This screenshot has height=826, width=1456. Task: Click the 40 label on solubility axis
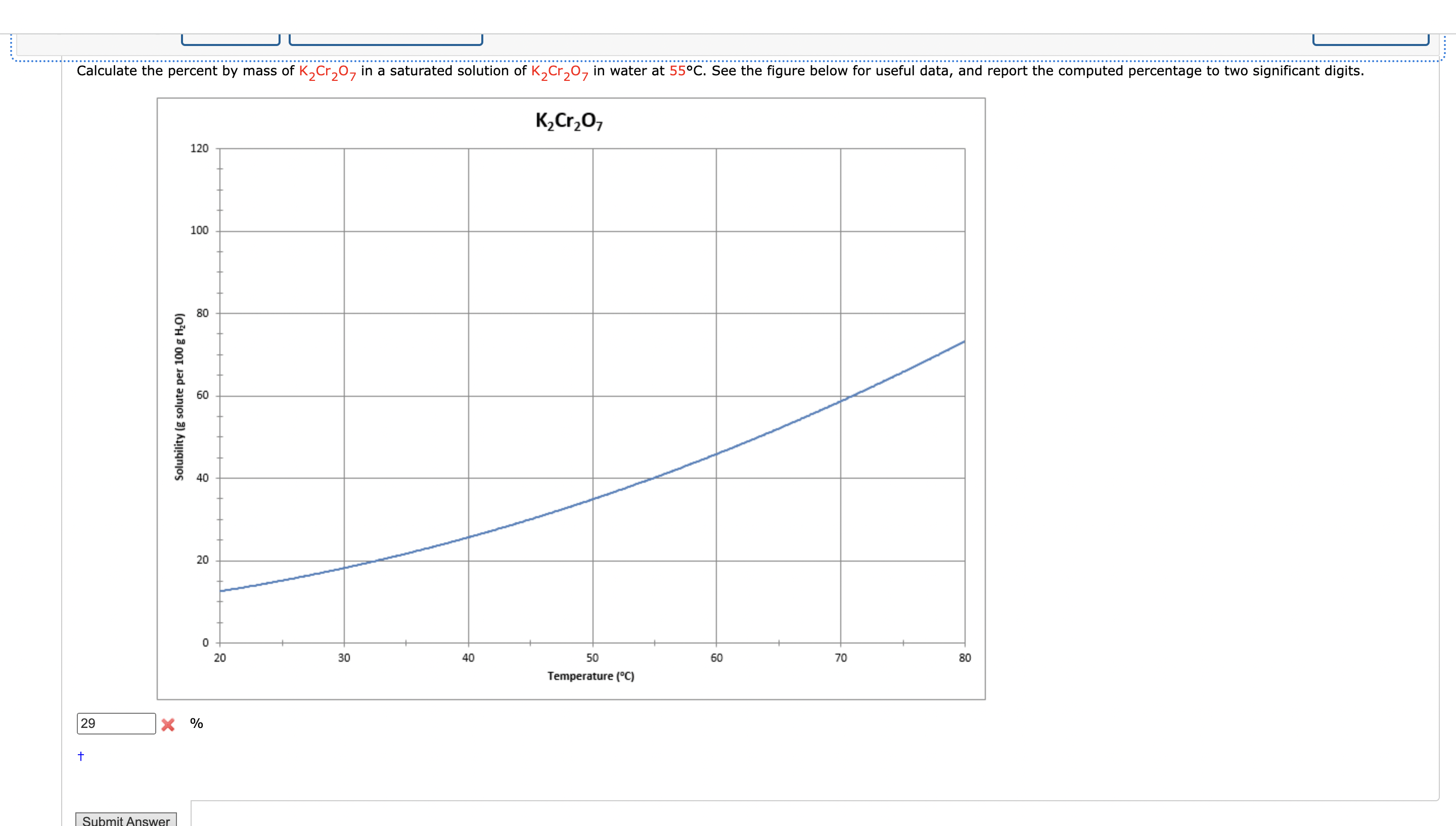click(x=202, y=478)
